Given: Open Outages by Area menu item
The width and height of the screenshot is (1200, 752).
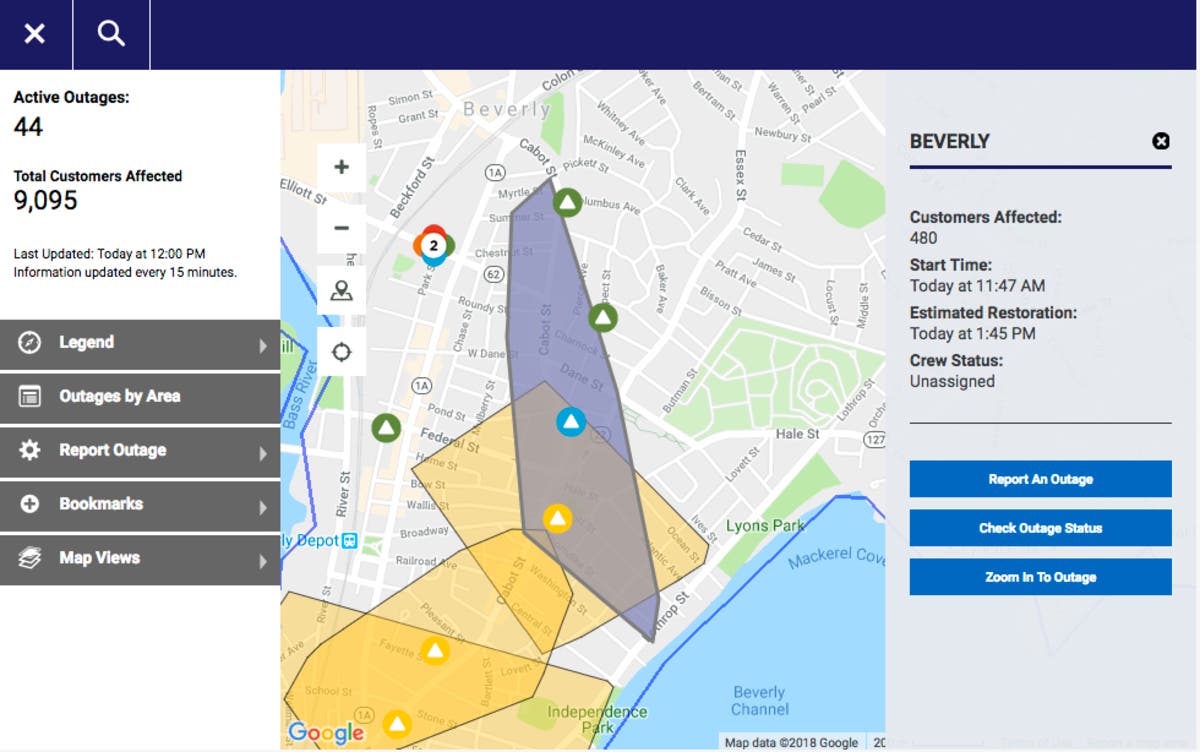Looking at the screenshot, I should 140,397.
